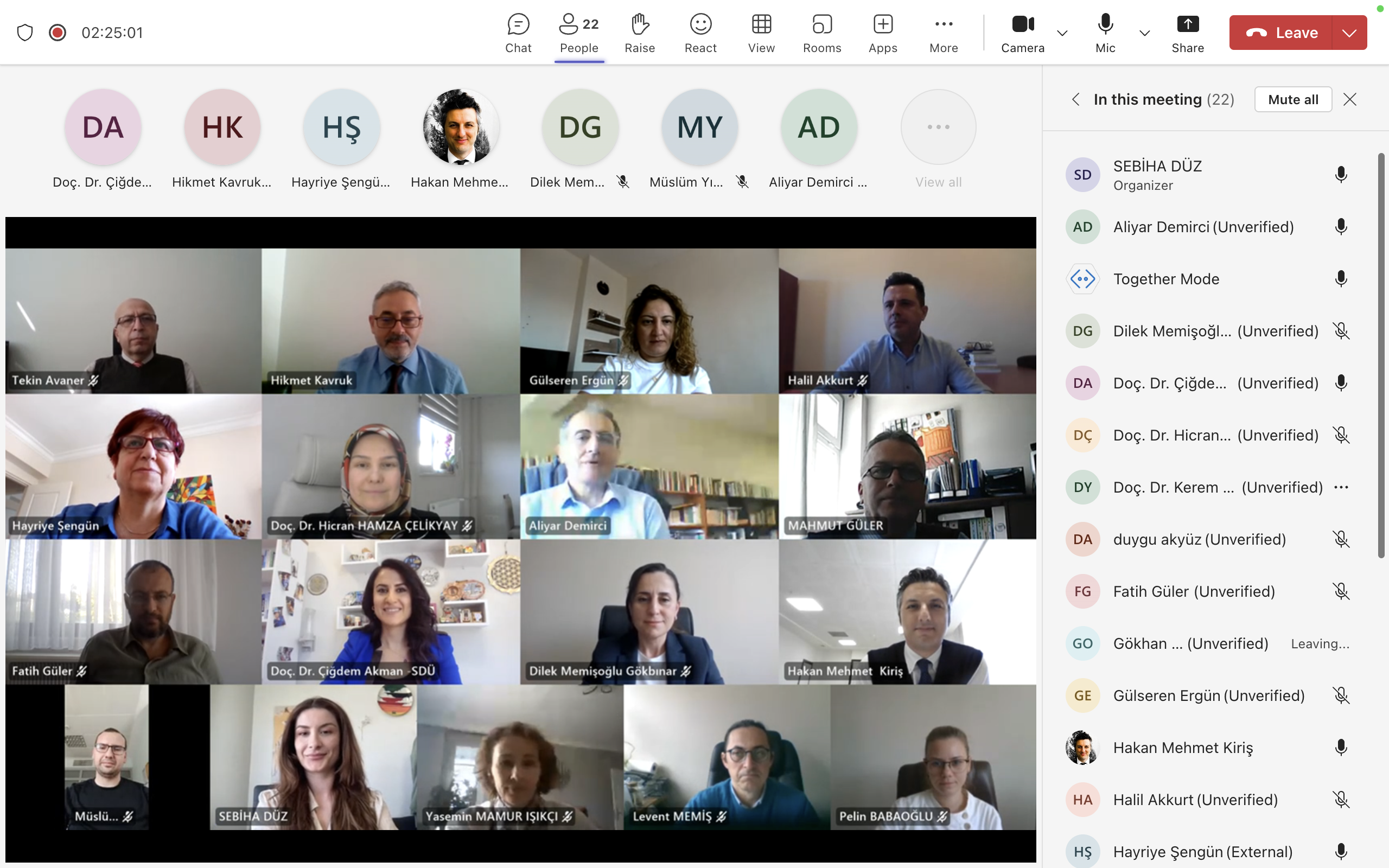Screen dimensions: 1389x868
Task: Open the Apps panel
Action: pos(883,33)
